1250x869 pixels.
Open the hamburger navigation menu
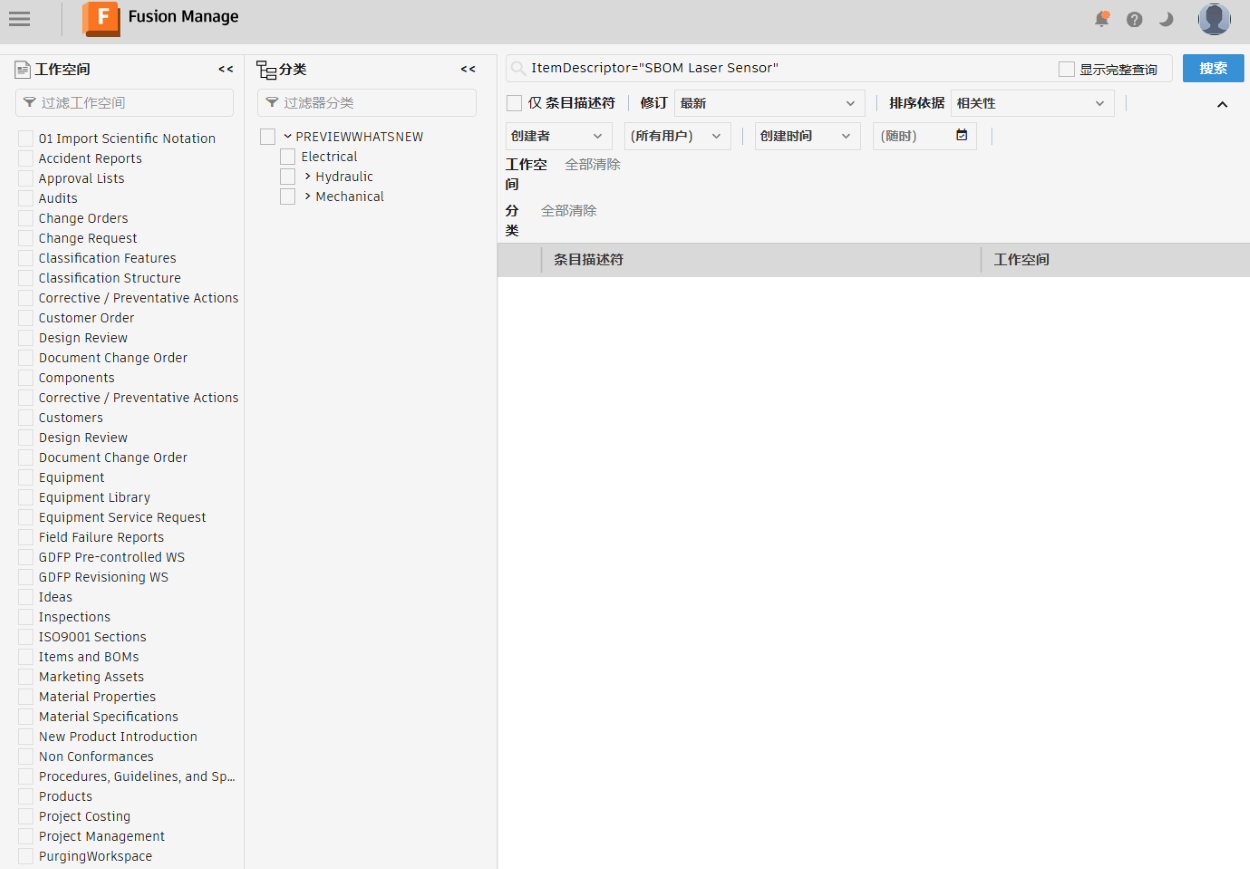tap(19, 19)
